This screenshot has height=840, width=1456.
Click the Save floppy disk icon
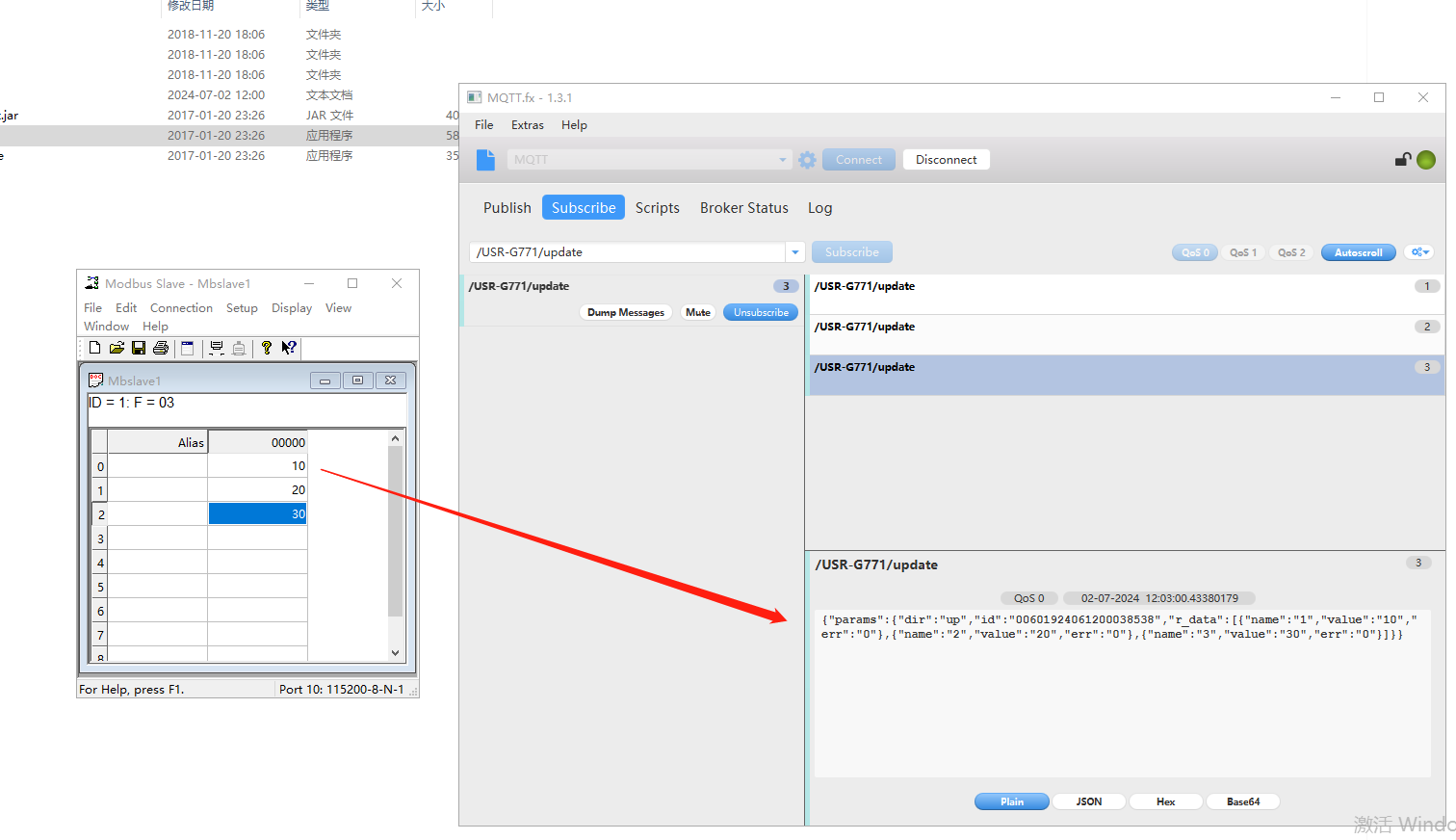[139, 348]
